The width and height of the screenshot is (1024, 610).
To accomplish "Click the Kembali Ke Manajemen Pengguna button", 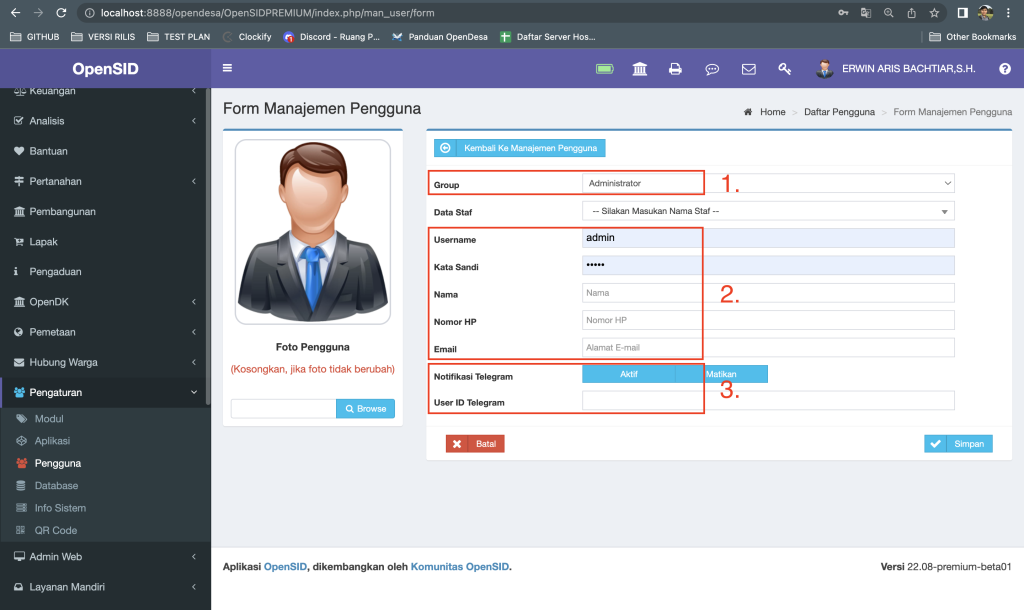I will (520, 148).
